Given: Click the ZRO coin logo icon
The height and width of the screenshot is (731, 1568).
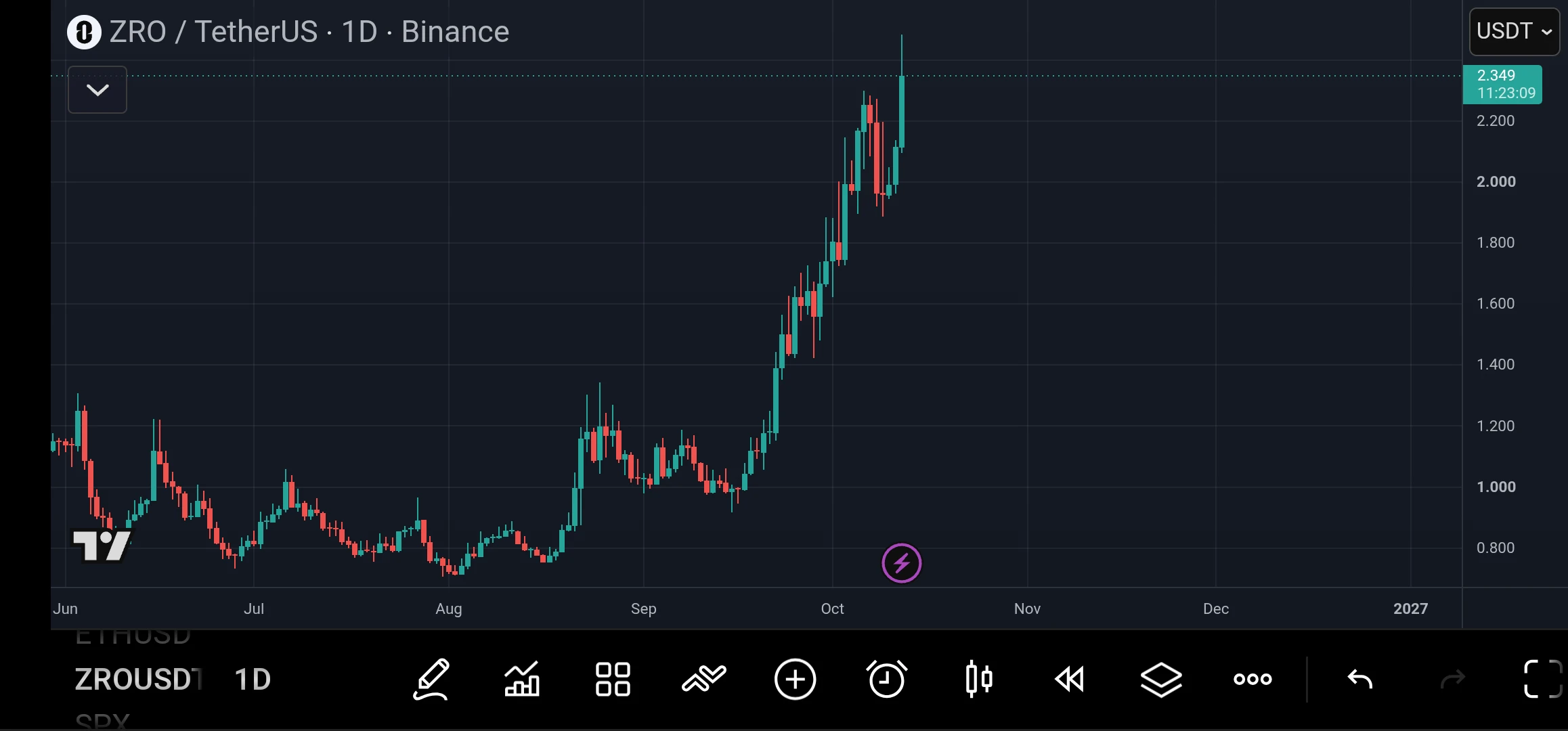Looking at the screenshot, I should (84, 32).
